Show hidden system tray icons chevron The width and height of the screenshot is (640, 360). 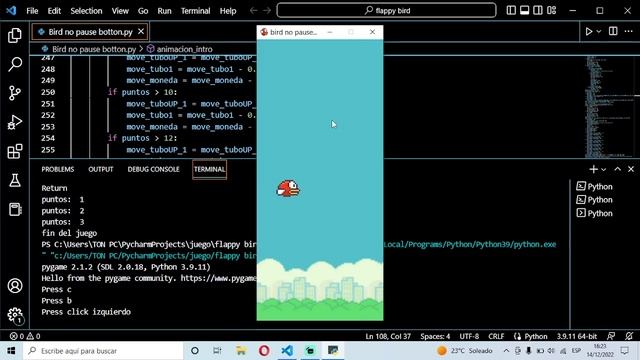point(506,351)
